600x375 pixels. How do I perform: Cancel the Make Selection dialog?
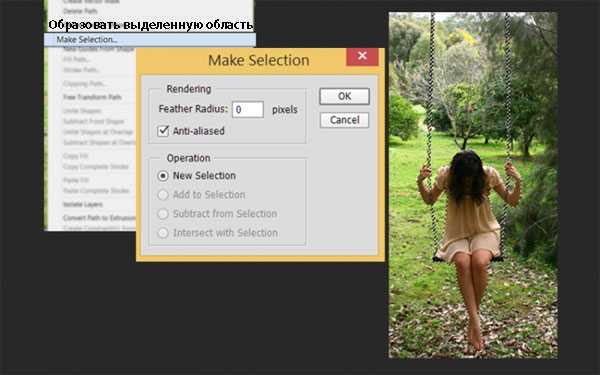point(344,120)
